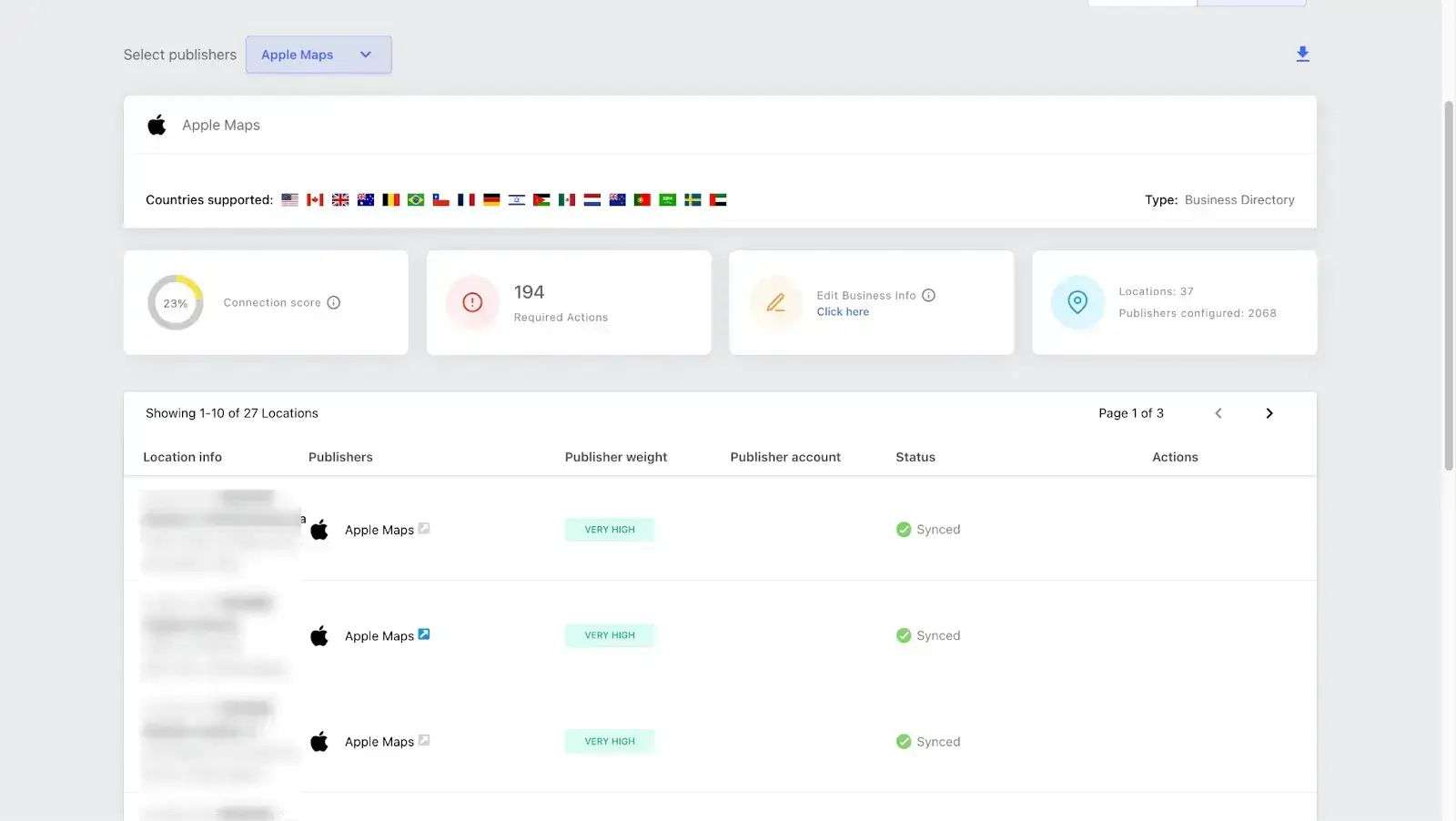This screenshot has width=1456, height=821.
Task: Click the Edit Business Info pencil icon
Action: pyautogui.click(x=775, y=302)
